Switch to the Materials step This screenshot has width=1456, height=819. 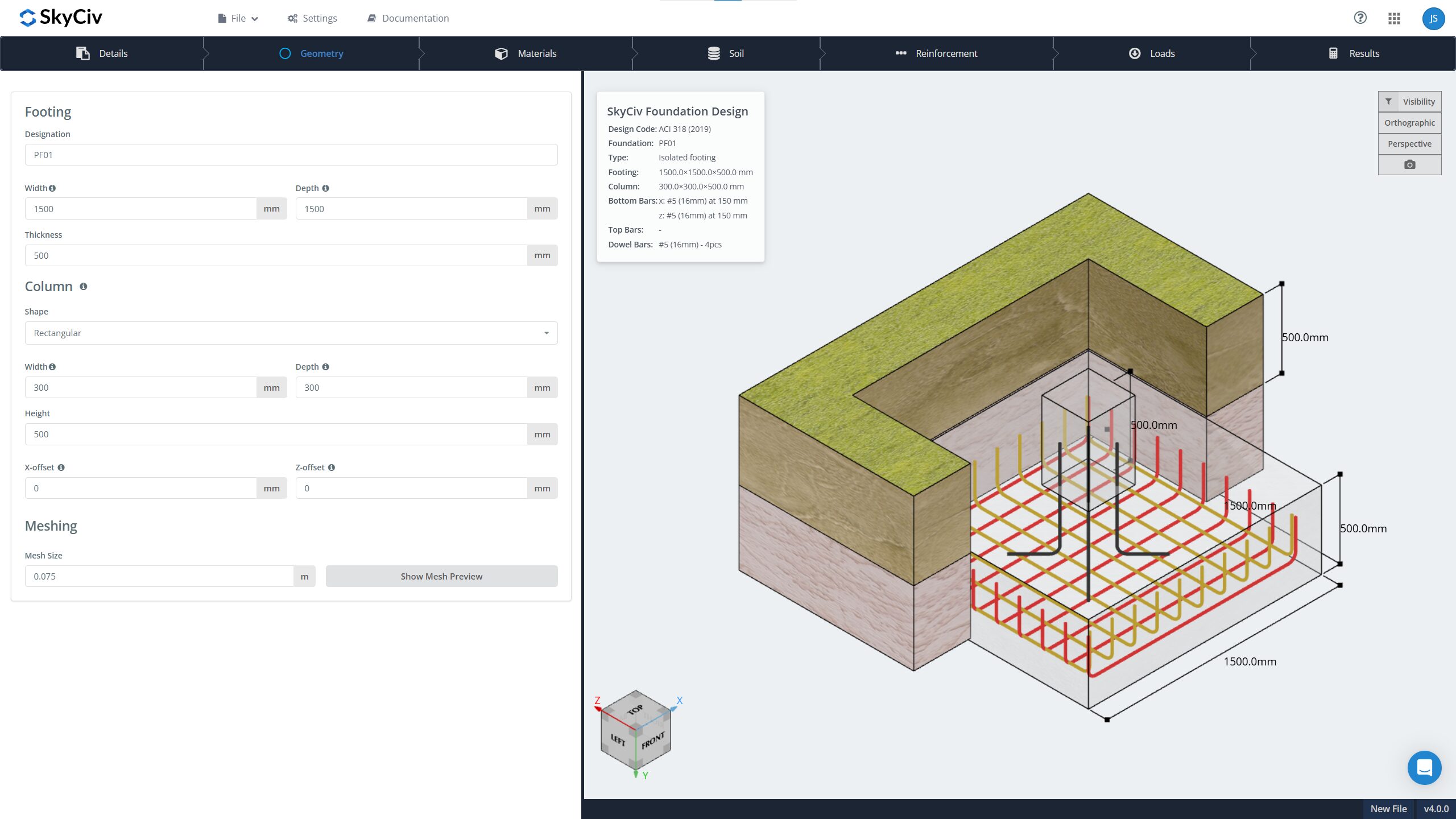pos(526,53)
